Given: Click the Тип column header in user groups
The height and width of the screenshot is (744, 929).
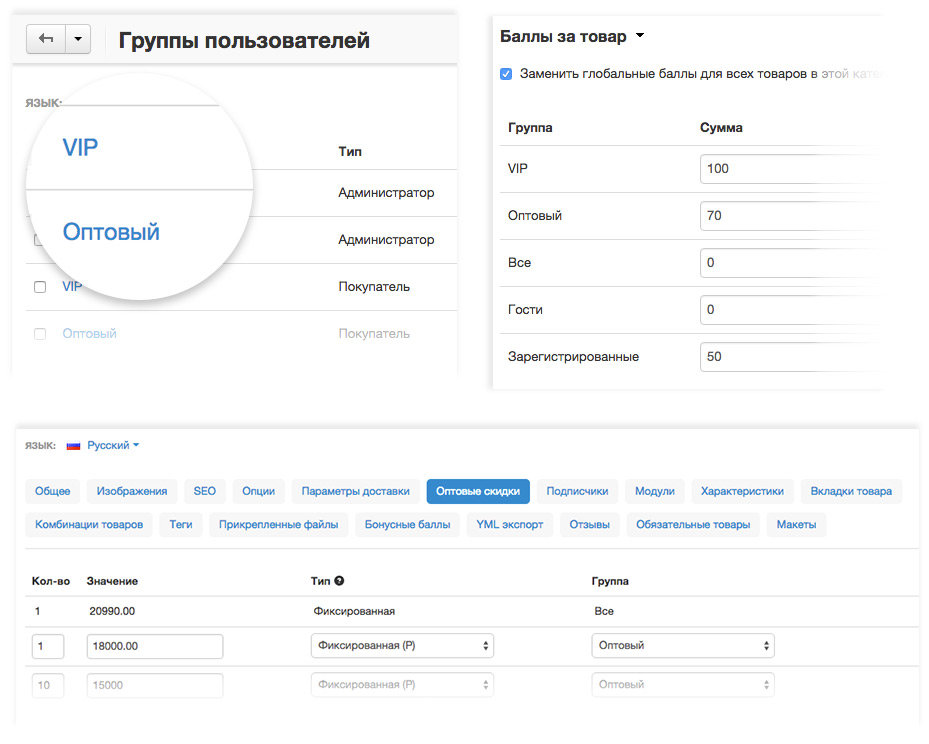Looking at the screenshot, I should 350,152.
